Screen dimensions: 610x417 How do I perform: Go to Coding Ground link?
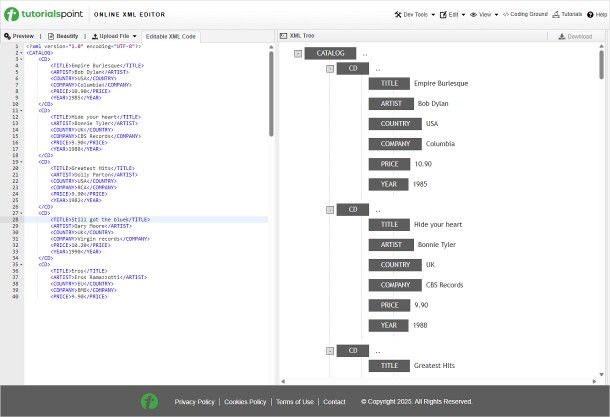coord(525,14)
